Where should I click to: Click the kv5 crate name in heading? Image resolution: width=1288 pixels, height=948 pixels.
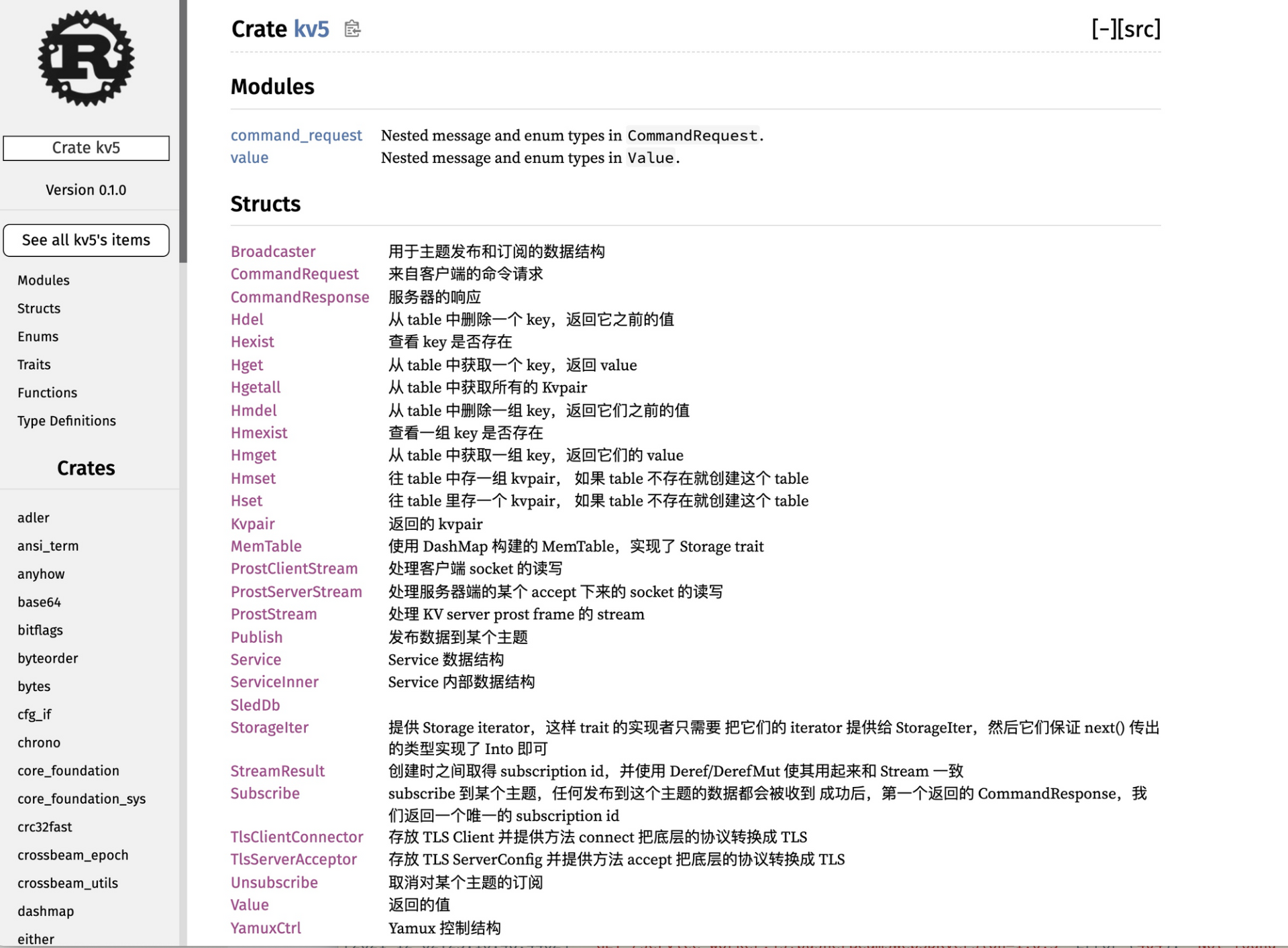point(311,29)
